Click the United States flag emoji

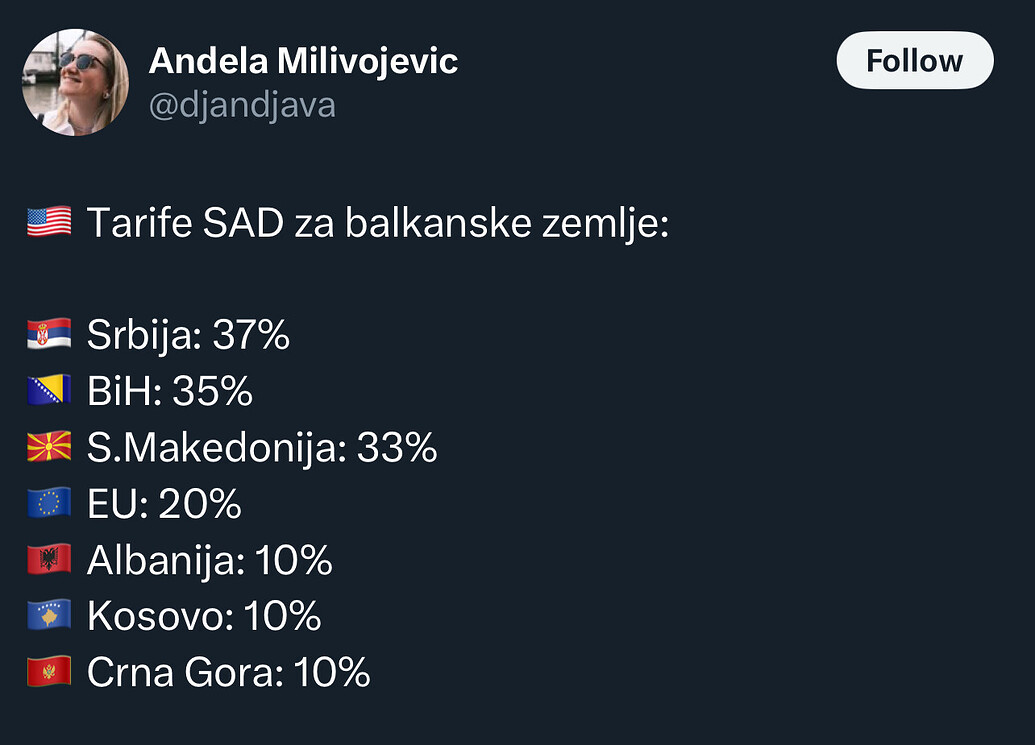(49, 222)
